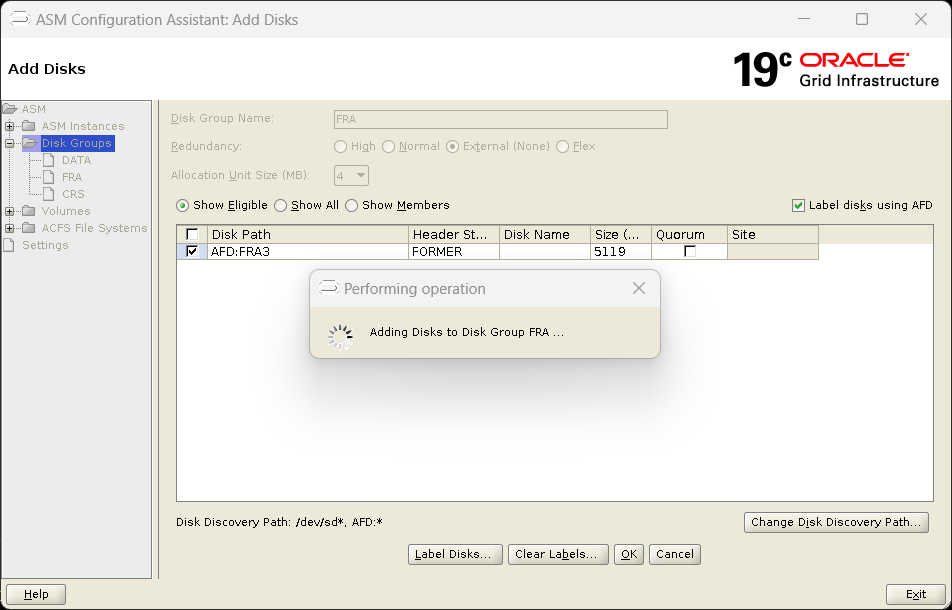Image resolution: width=952 pixels, height=610 pixels.
Task: Expand the Volumes tree node
Action: pos(10,211)
